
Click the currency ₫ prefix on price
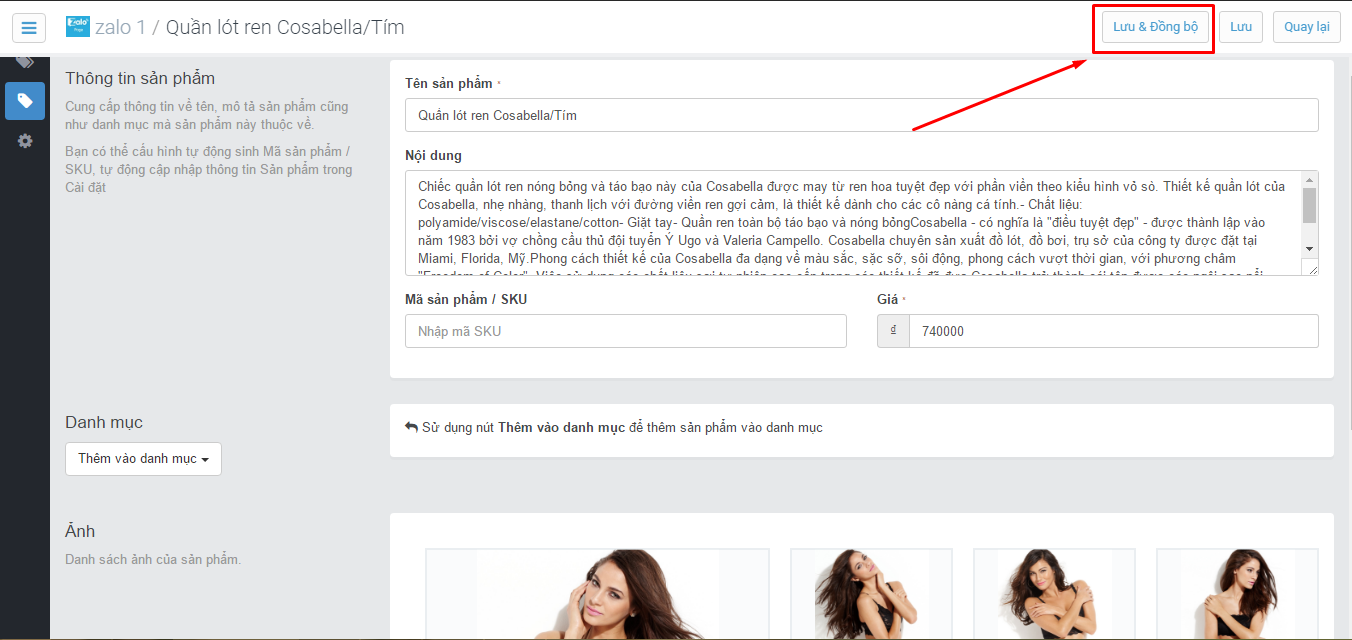click(893, 331)
